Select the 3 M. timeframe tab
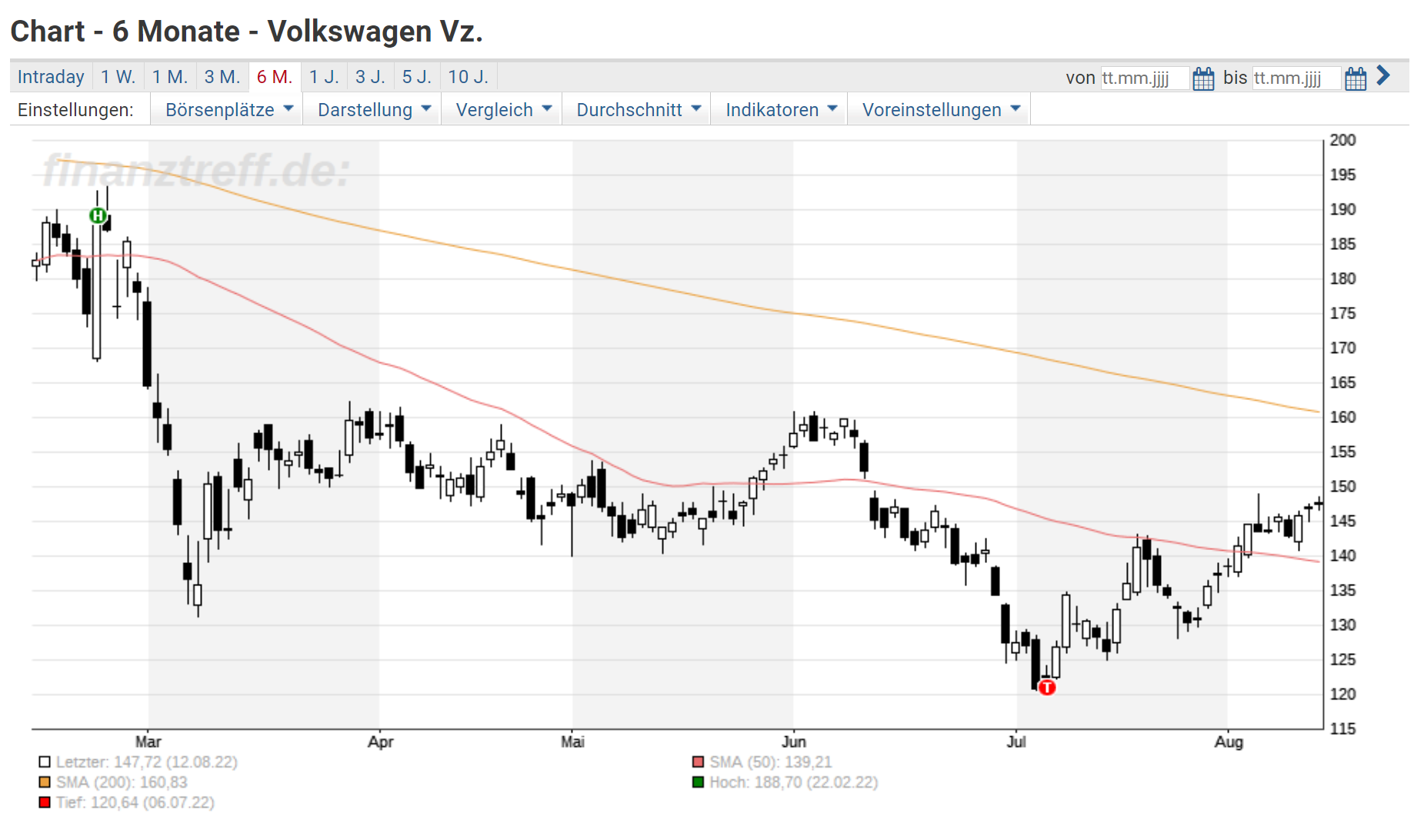The height and width of the screenshot is (840, 1424). coord(222,77)
